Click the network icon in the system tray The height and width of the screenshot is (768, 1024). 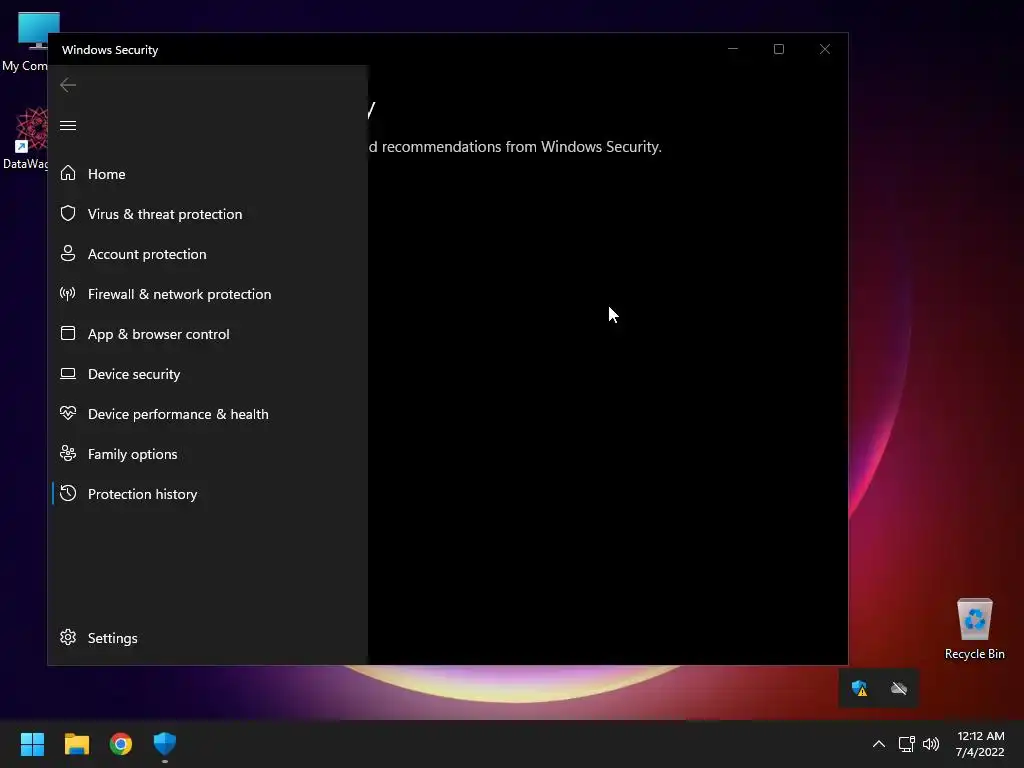click(x=906, y=744)
